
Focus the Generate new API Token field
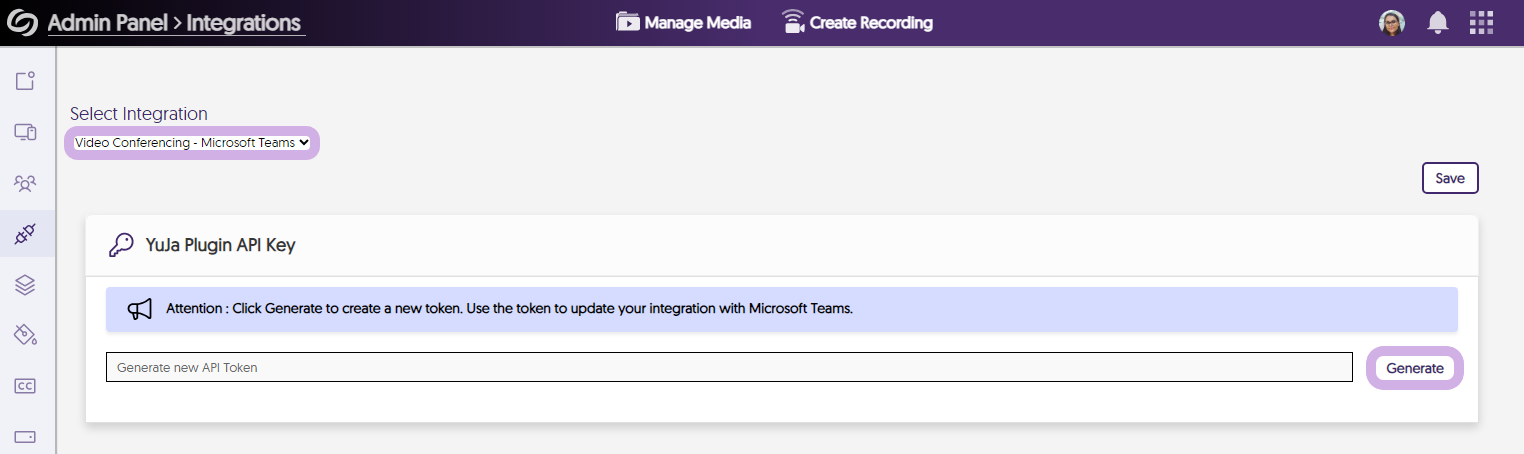pos(729,368)
